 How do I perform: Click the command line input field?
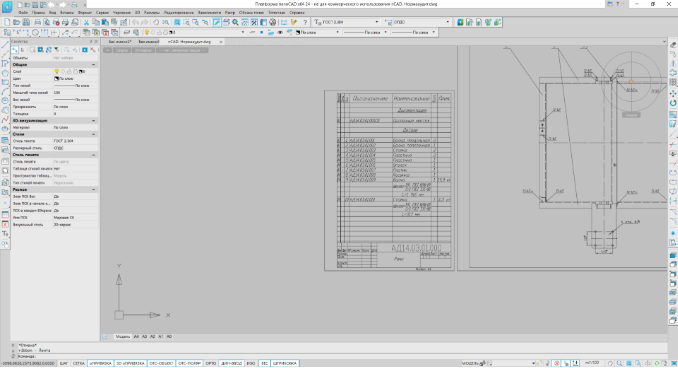(x=337, y=356)
